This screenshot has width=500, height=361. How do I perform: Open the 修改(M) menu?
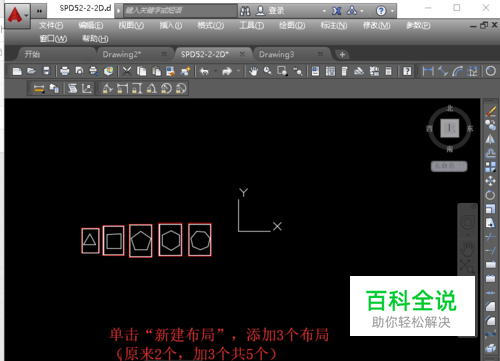pos(376,25)
